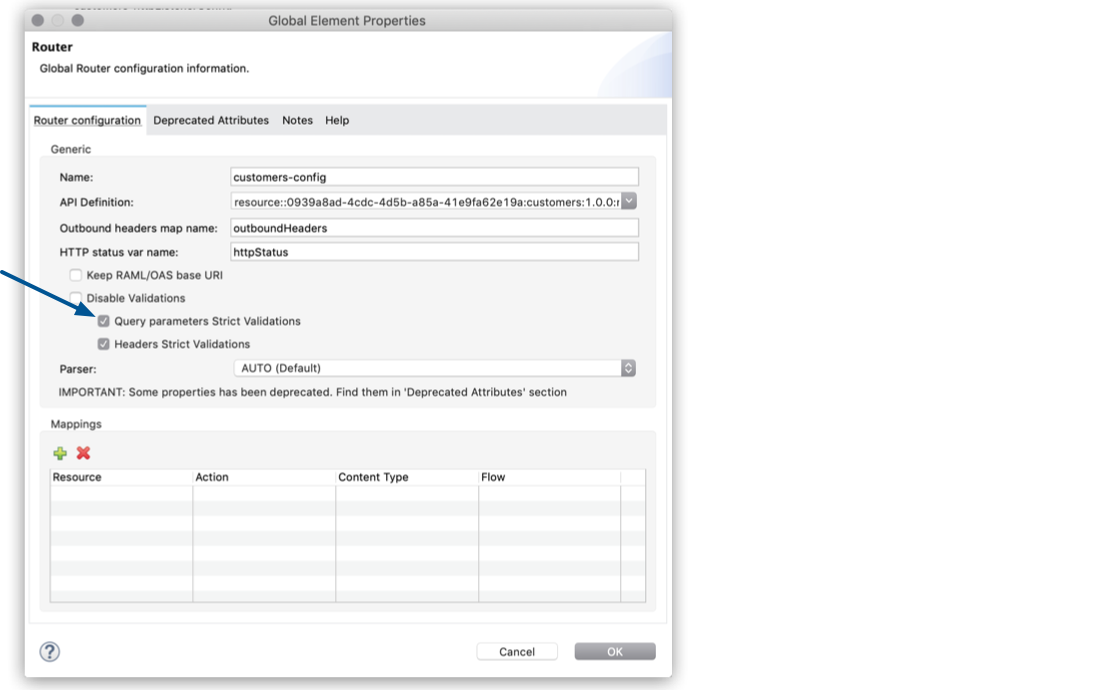
Task: Dismiss the dialog with Cancel
Action: click(517, 651)
